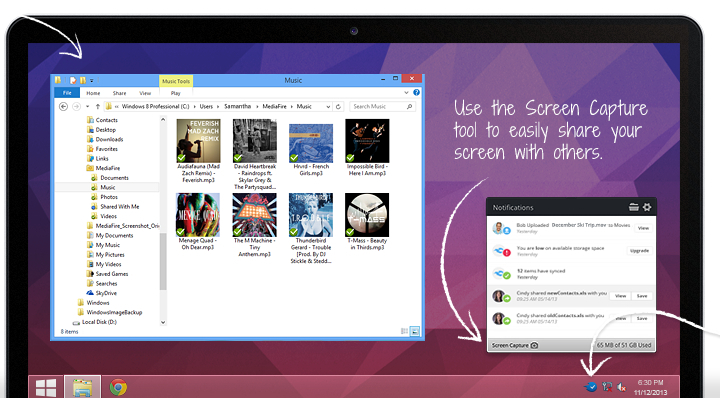Launch Chrome from the taskbar

[118, 387]
